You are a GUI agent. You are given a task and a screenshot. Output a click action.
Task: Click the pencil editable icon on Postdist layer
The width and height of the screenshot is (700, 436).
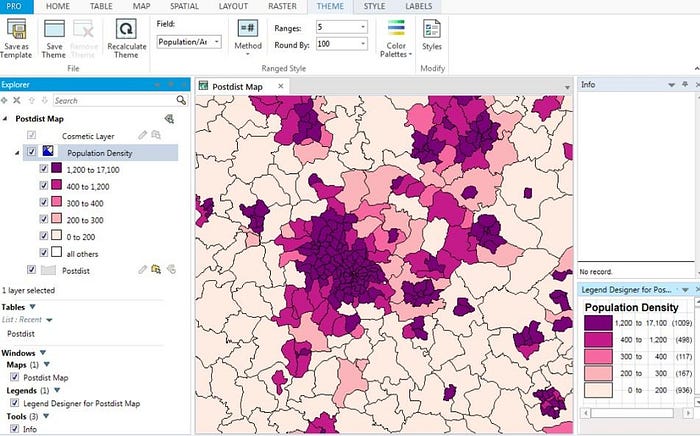142,269
